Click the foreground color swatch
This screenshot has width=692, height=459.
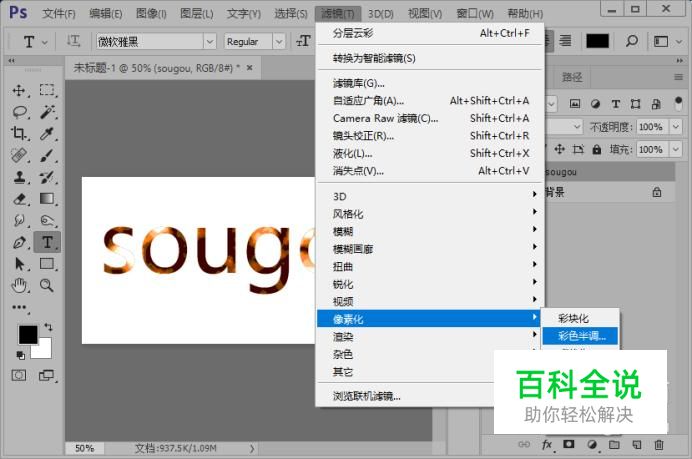pyautogui.click(x=28, y=335)
